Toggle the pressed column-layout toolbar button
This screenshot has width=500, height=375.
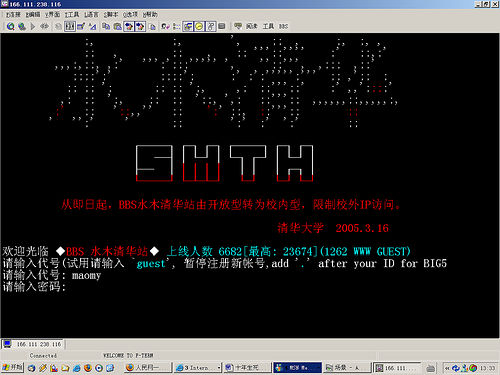[70, 26]
